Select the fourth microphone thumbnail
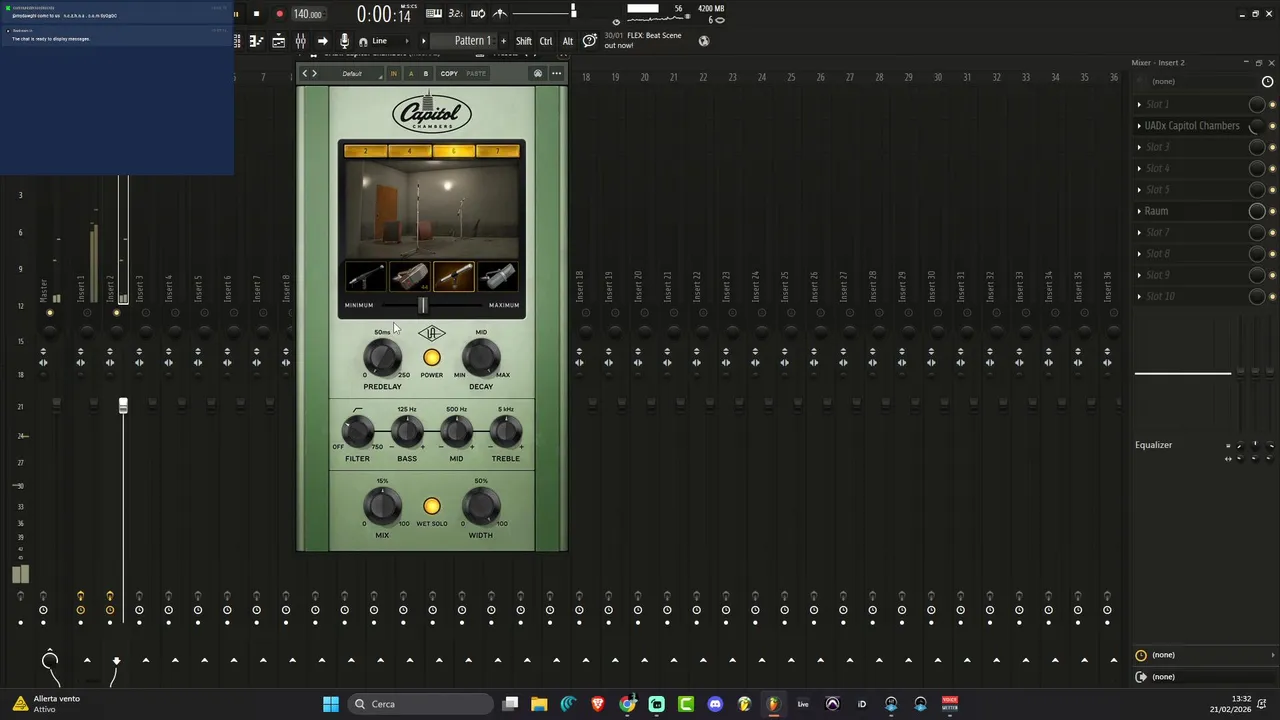Screen dimensions: 1280x720 tap(498, 276)
